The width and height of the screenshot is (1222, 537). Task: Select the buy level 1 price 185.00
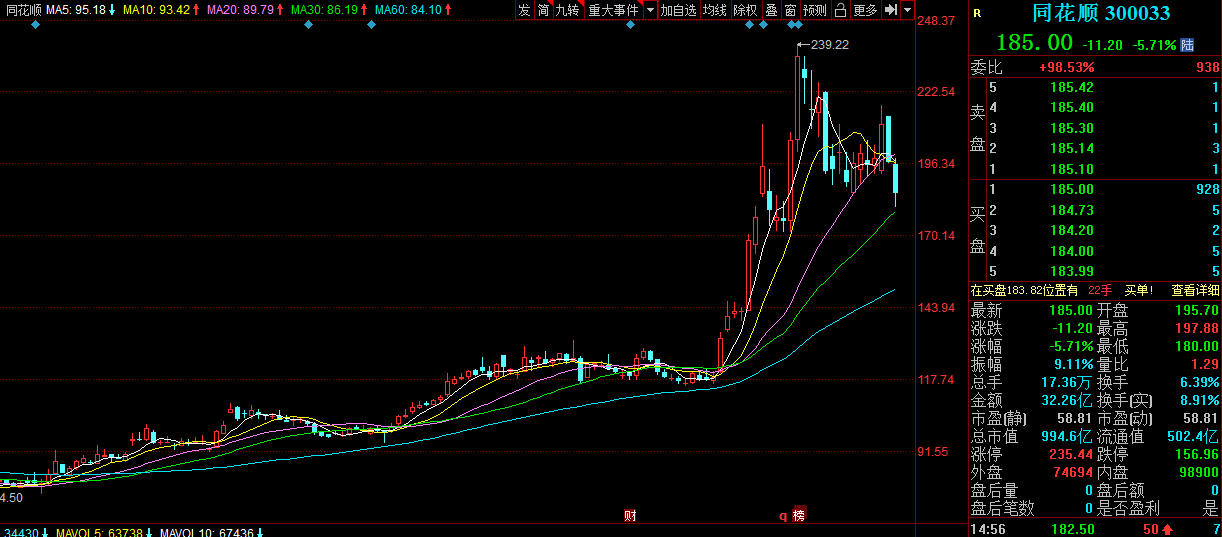[1071, 189]
